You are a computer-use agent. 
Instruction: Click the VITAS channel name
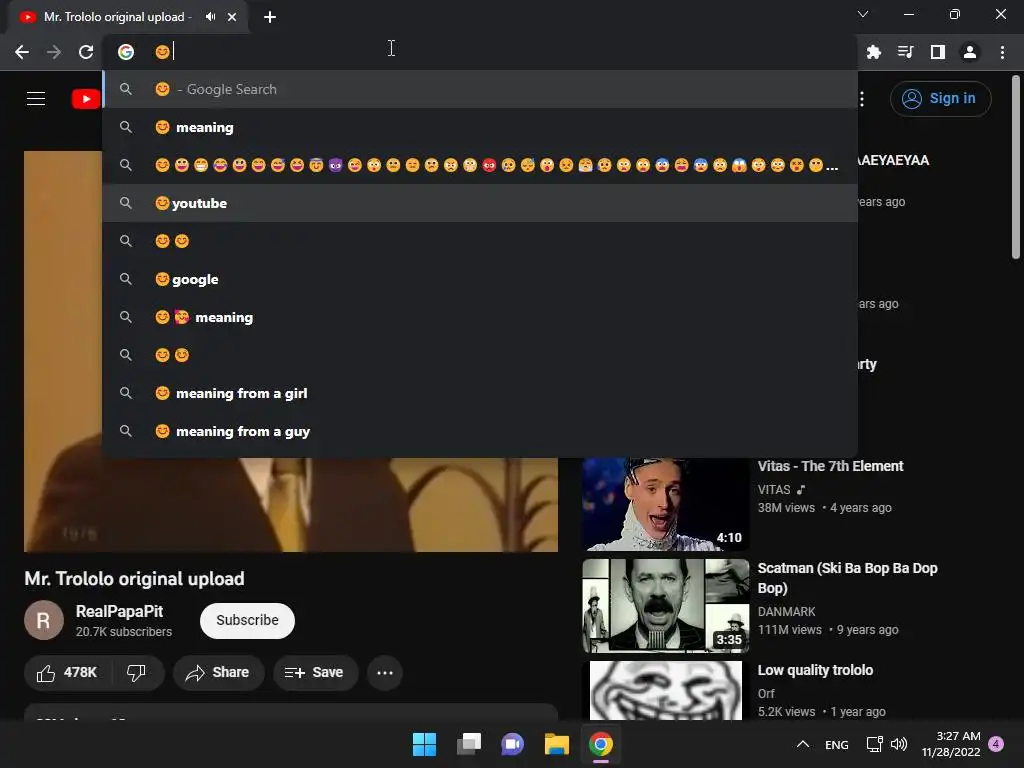click(774, 490)
